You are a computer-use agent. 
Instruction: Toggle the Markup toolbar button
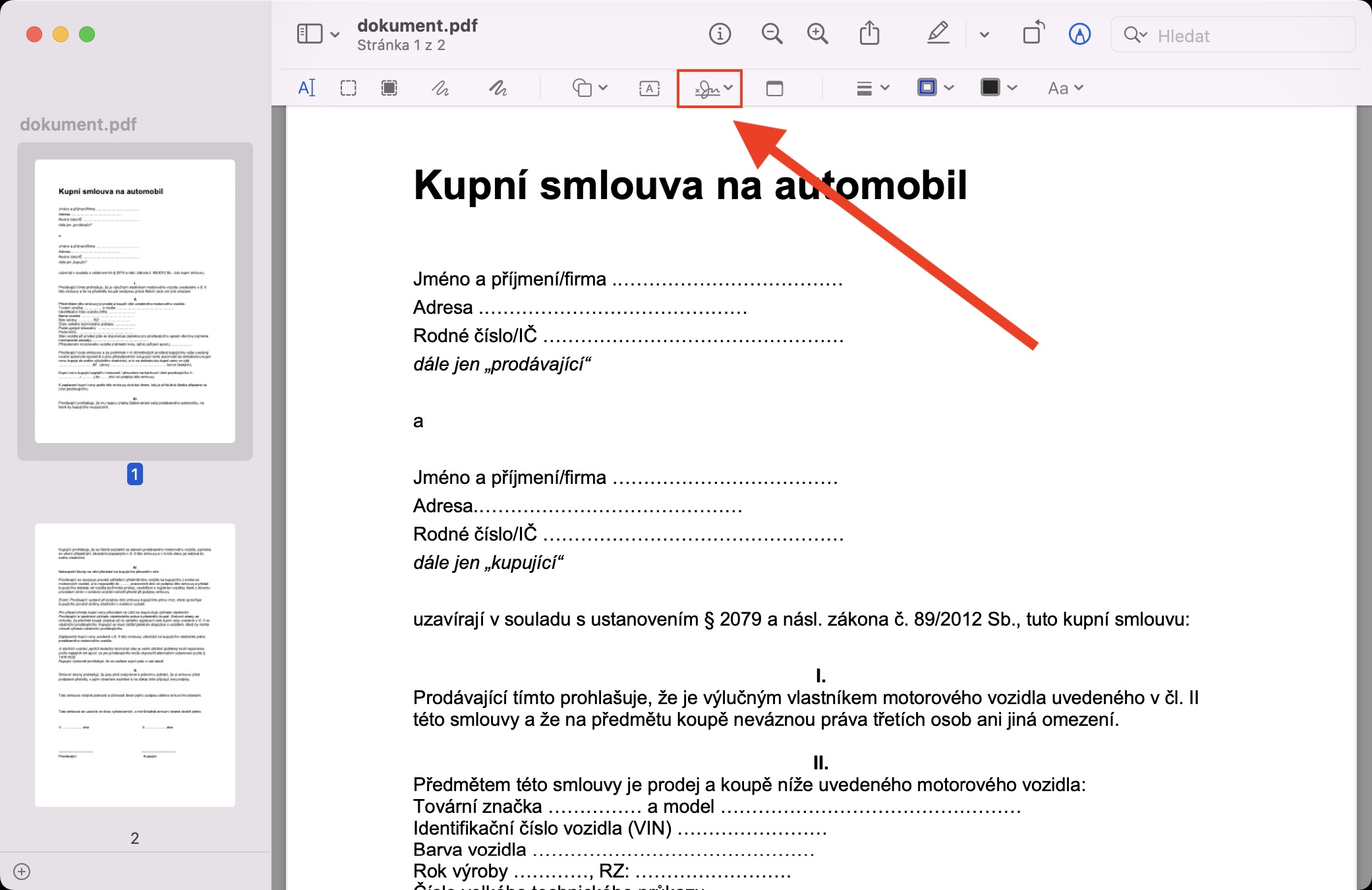click(1079, 34)
